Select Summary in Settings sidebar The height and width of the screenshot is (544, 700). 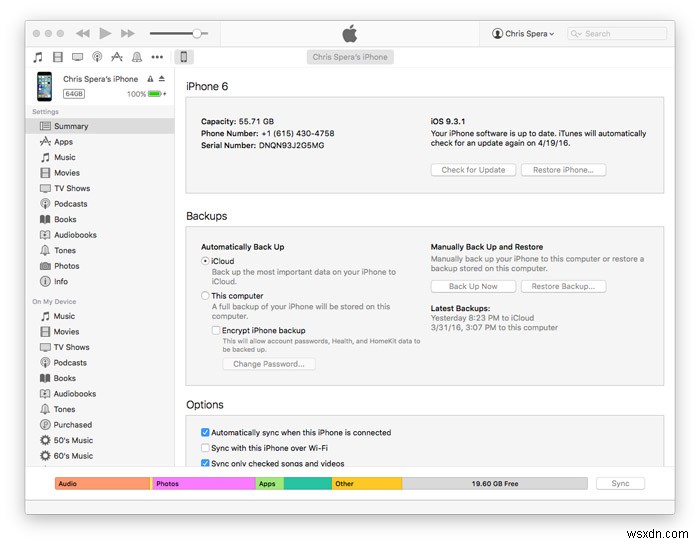pyautogui.click(x=100, y=126)
